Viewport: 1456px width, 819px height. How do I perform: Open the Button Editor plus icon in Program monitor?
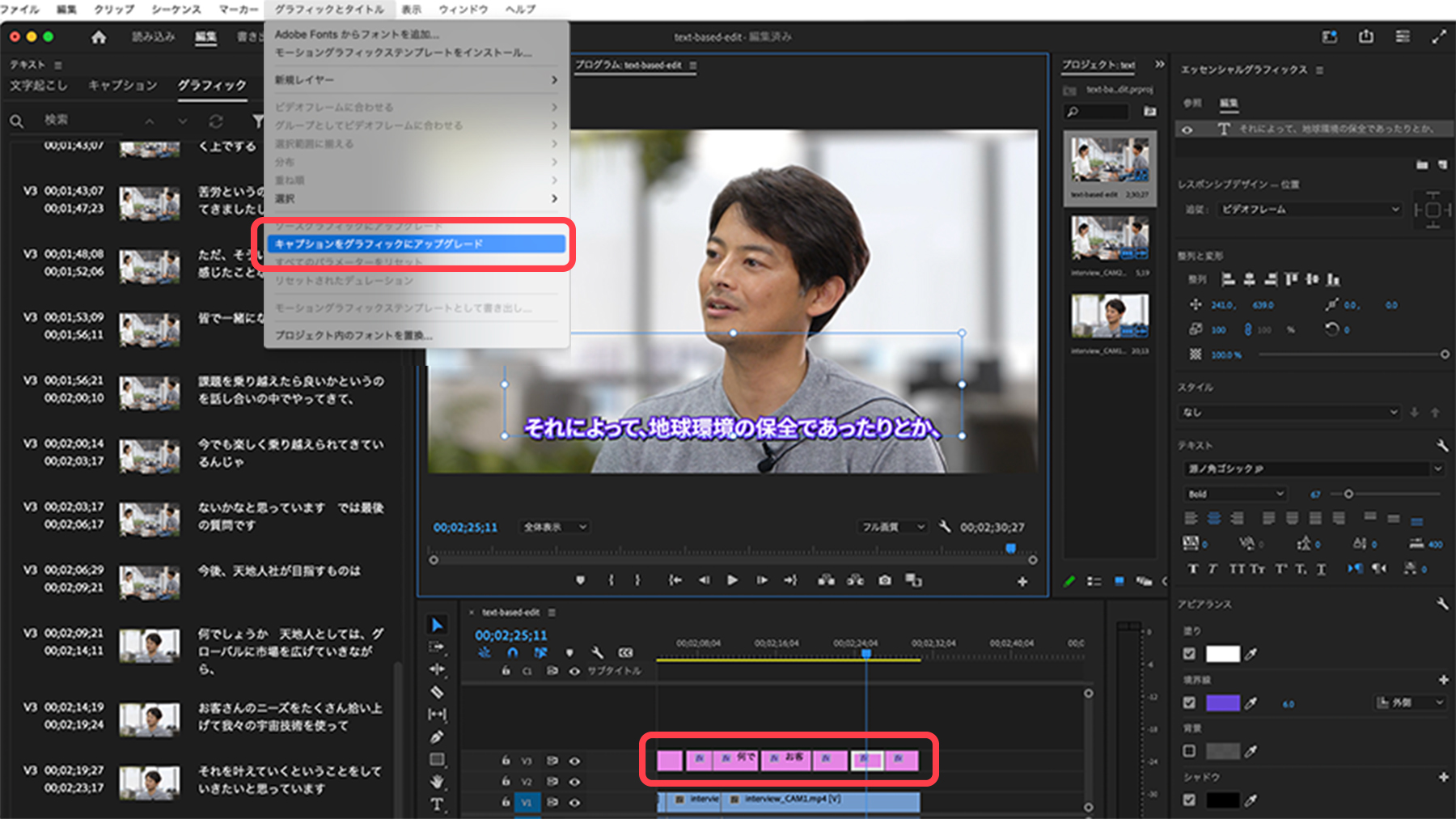click(x=1022, y=581)
